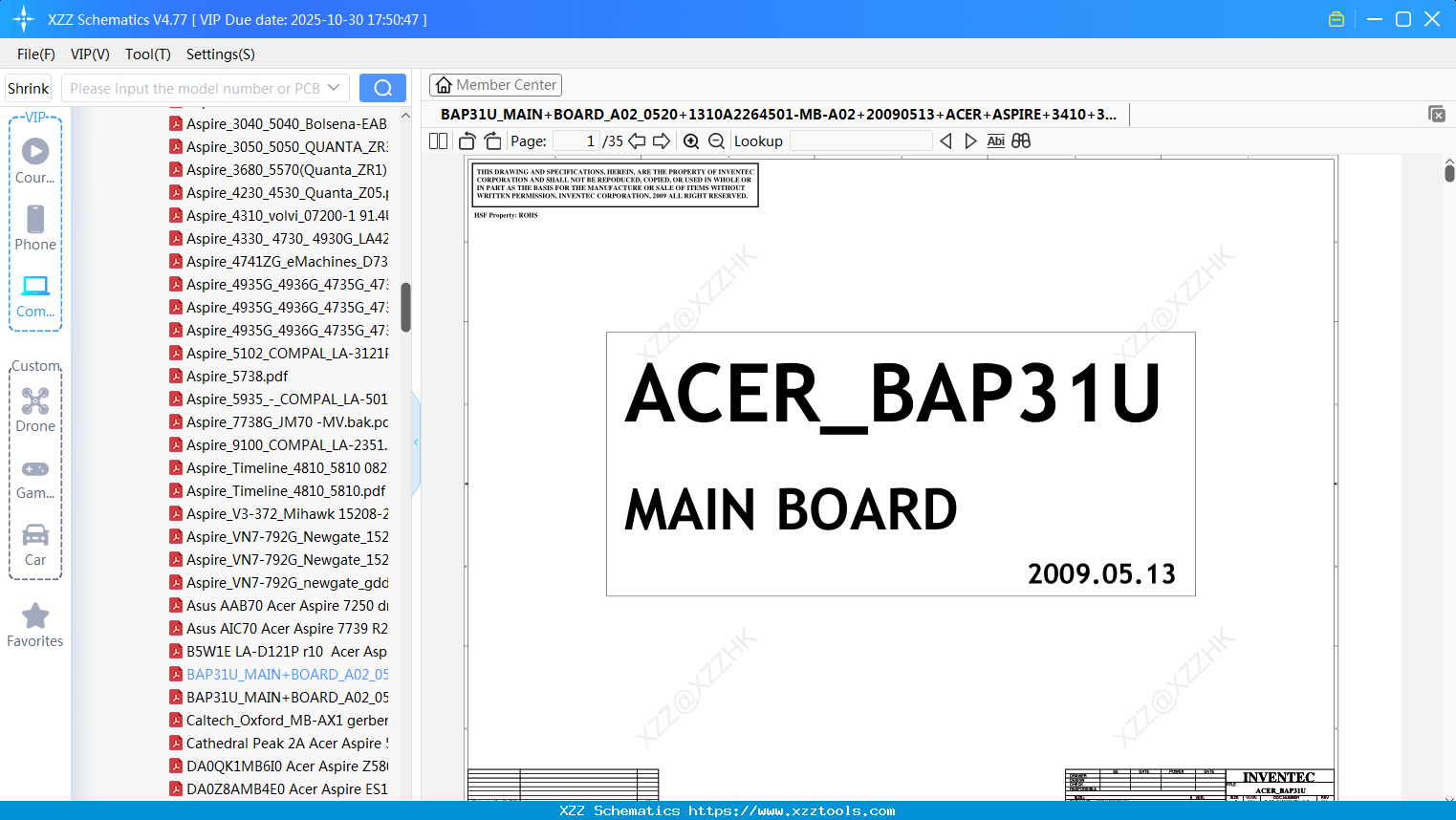The width and height of the screenshot is (1456, 820).
Task: Zoom in on the schematic
Action: pos(691,140)
